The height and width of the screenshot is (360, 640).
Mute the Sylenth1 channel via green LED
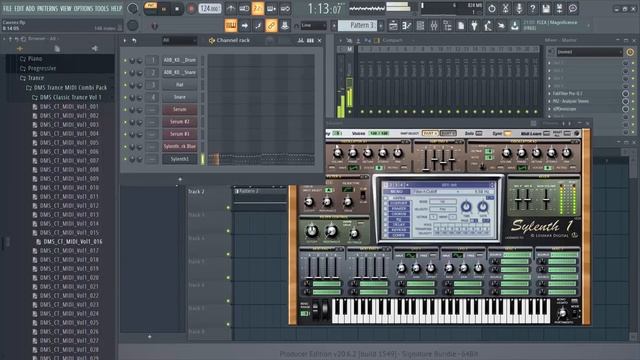[x=125, y=159]
